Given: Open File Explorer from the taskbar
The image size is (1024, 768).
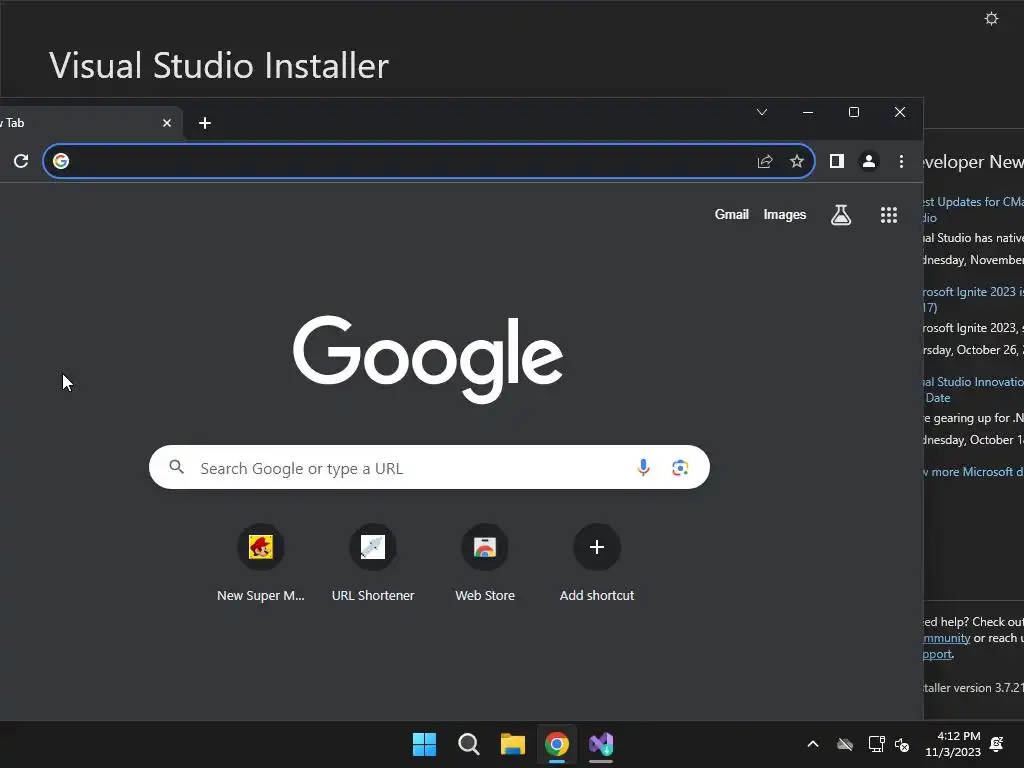Looking at the screenshot, I should click(513, 744).
